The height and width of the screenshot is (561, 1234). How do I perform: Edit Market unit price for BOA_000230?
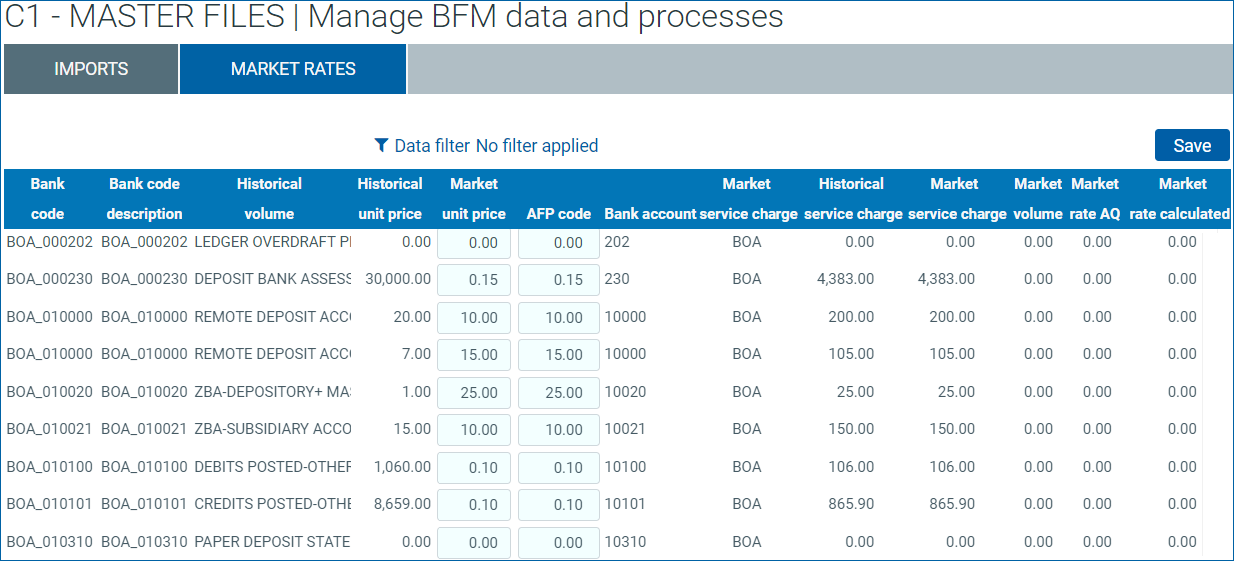coord(474,280)
